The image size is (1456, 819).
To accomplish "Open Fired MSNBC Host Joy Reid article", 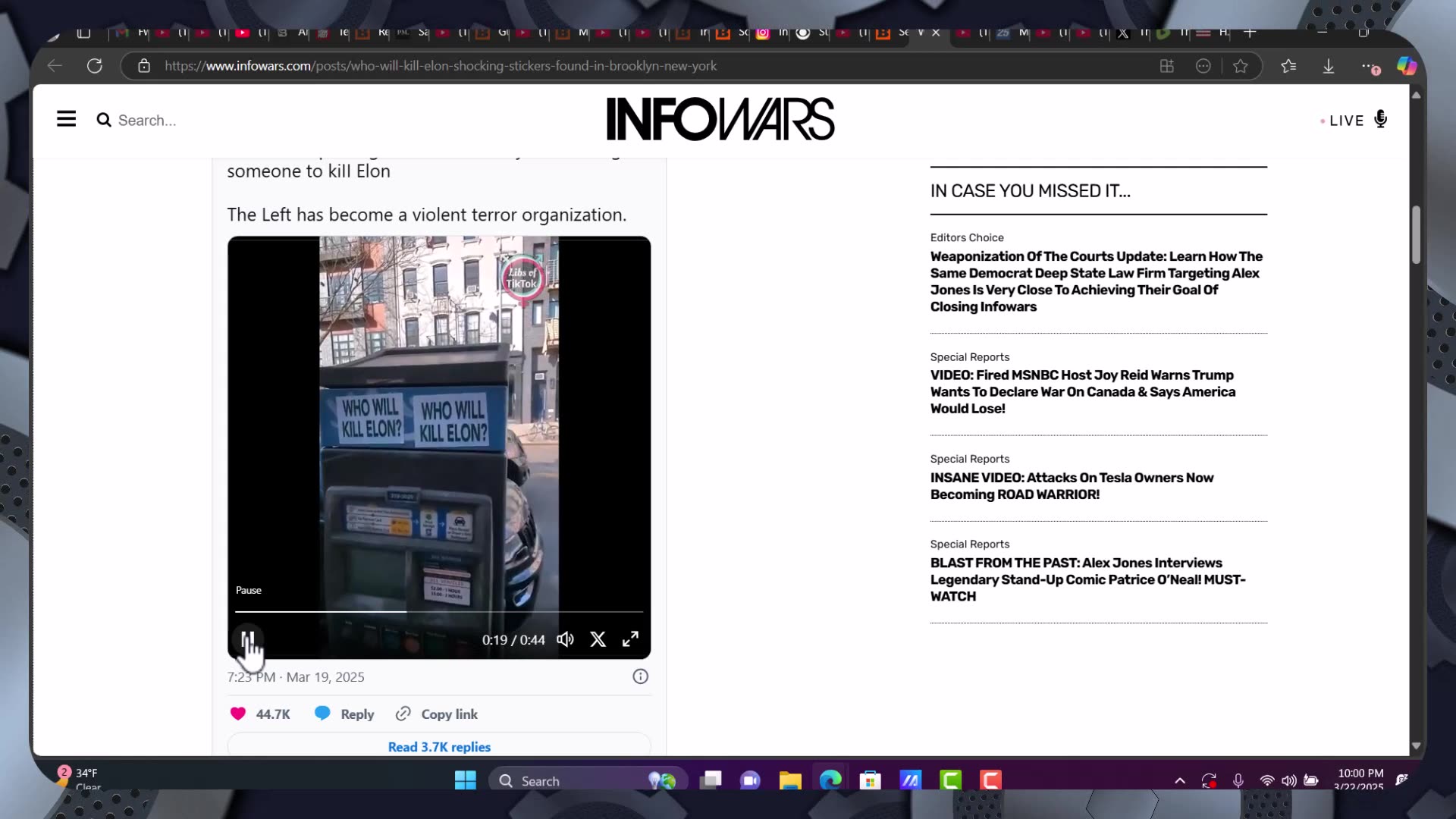I will [x=1083, y=391].
